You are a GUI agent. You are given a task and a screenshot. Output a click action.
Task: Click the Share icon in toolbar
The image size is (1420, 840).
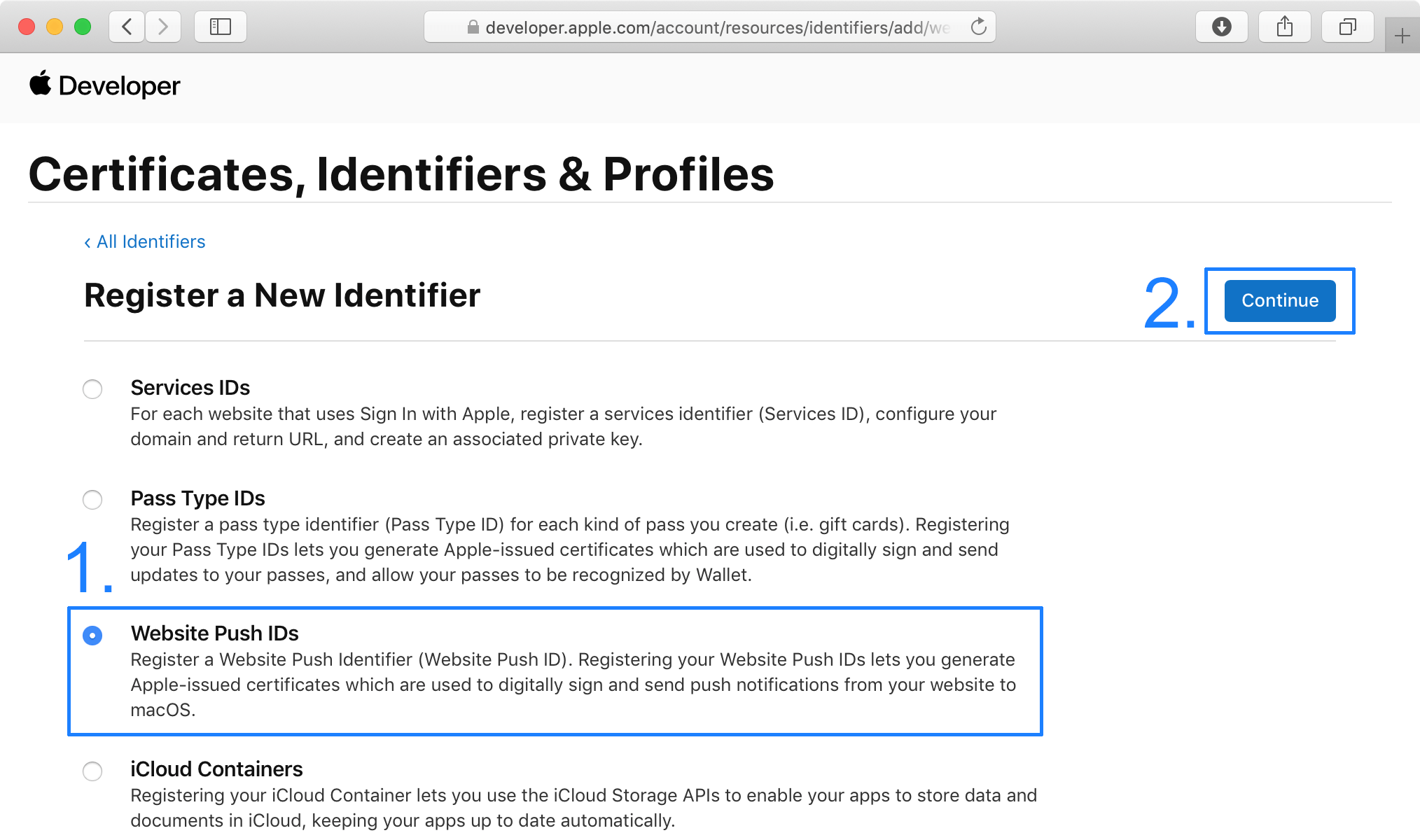[1284, 27]
